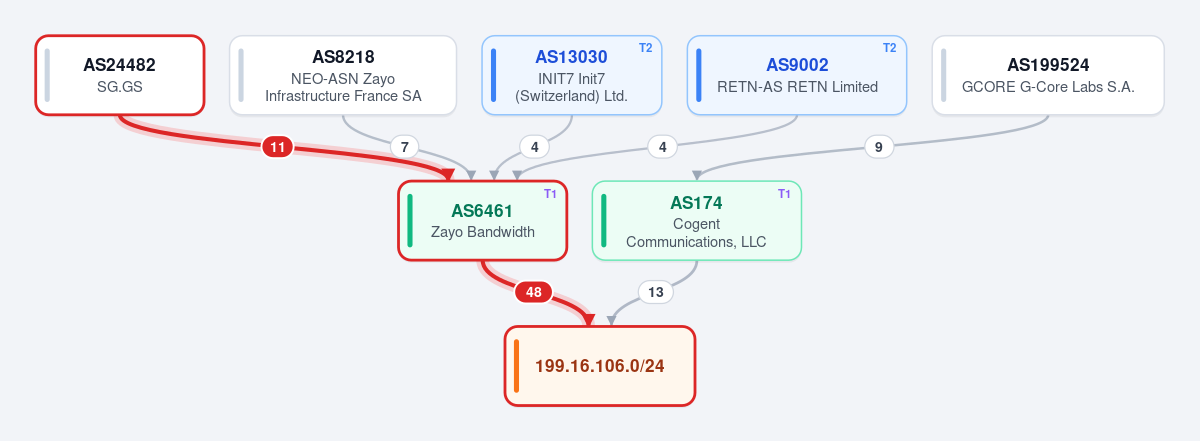Open the AS174 Cogent Communications node

point(697,220)
